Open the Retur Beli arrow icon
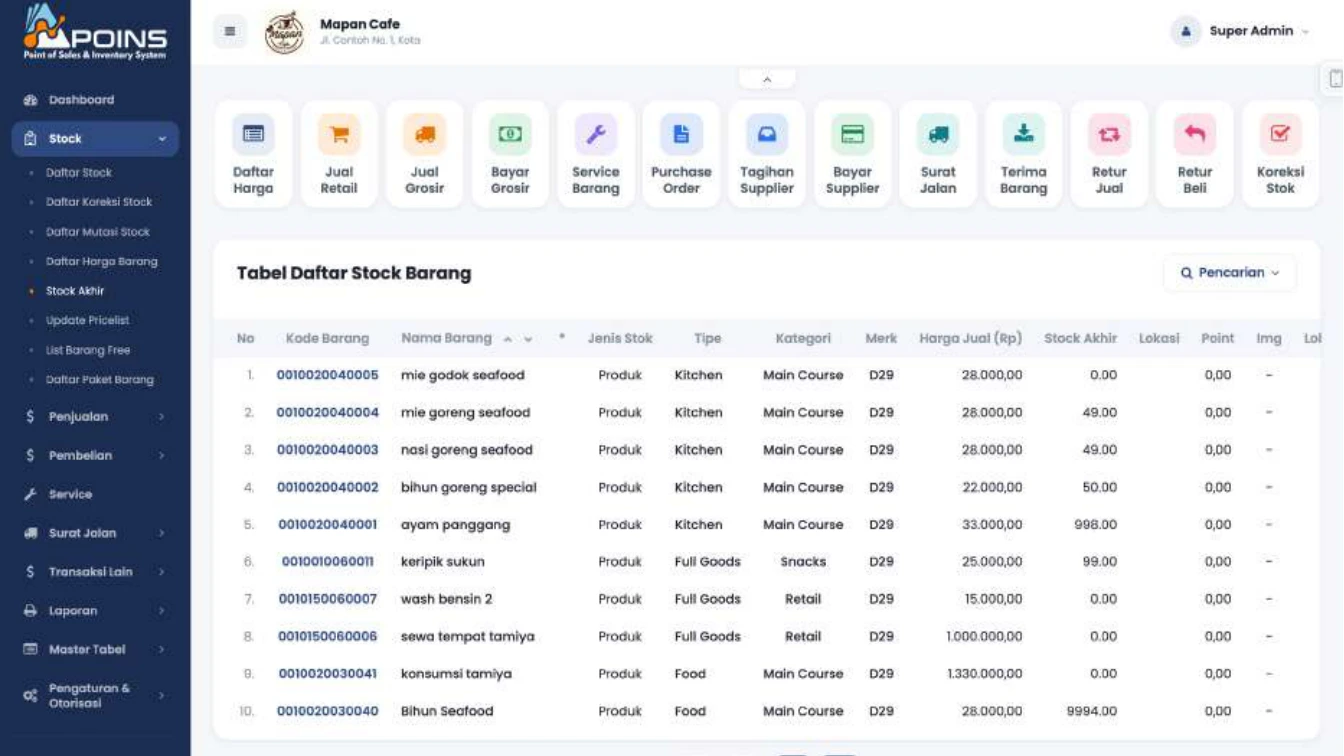 [x=1195, y=134]
